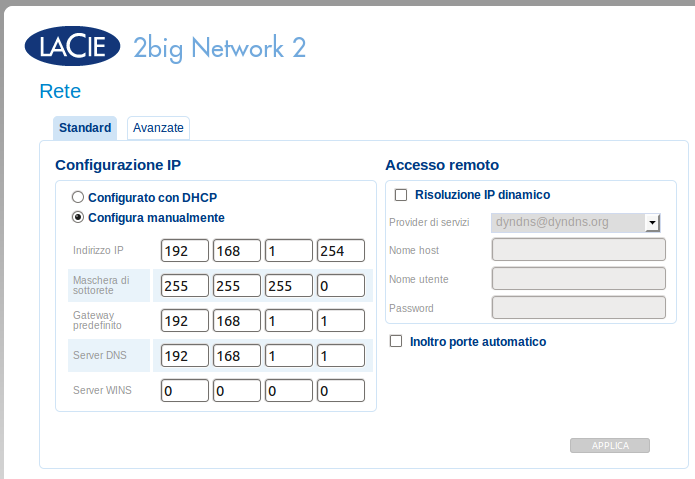Click first octet of Maschera di sottorete

coord(184,286)
